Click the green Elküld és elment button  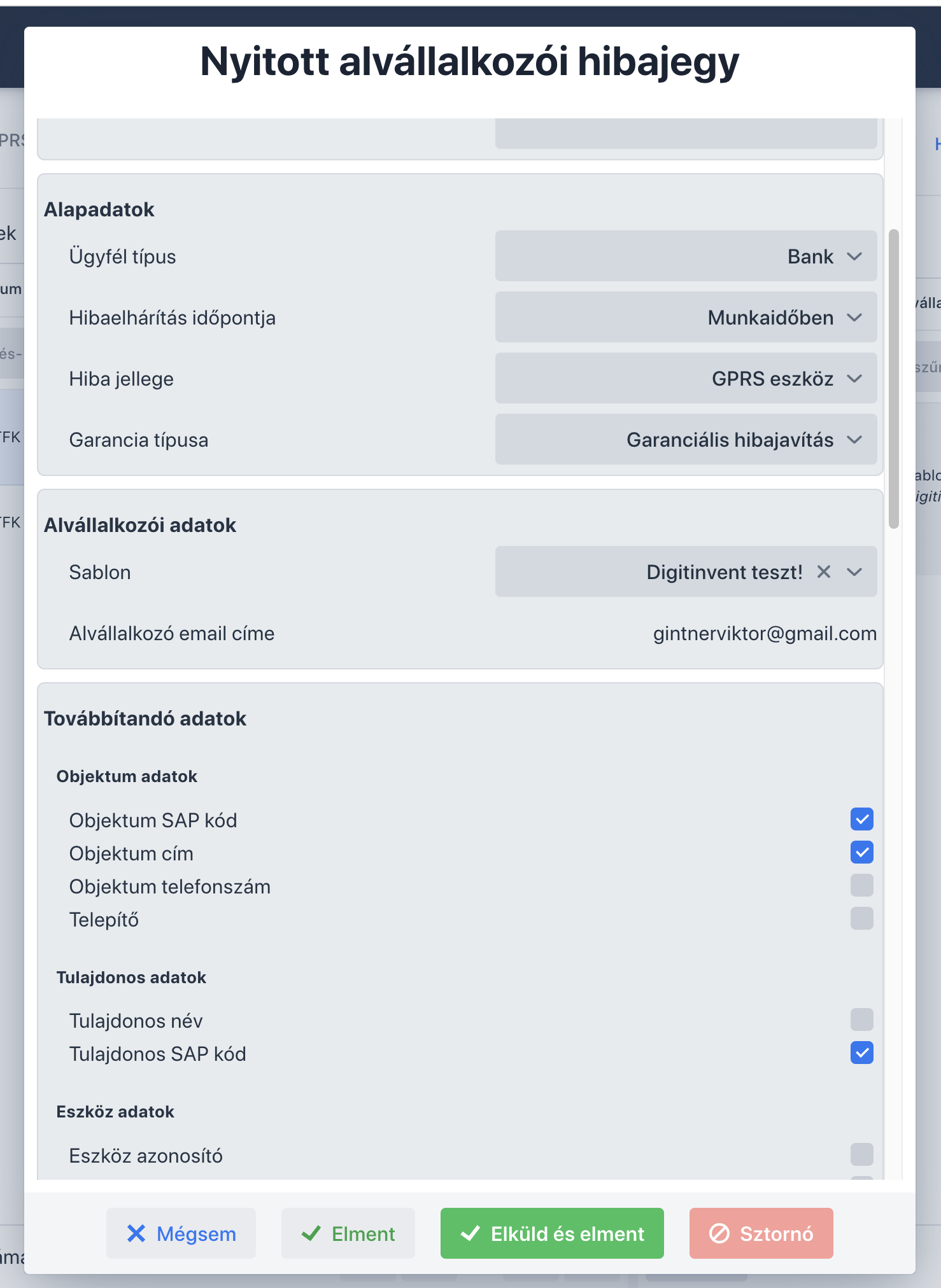pyautogui.click(x=552, y=1233)
